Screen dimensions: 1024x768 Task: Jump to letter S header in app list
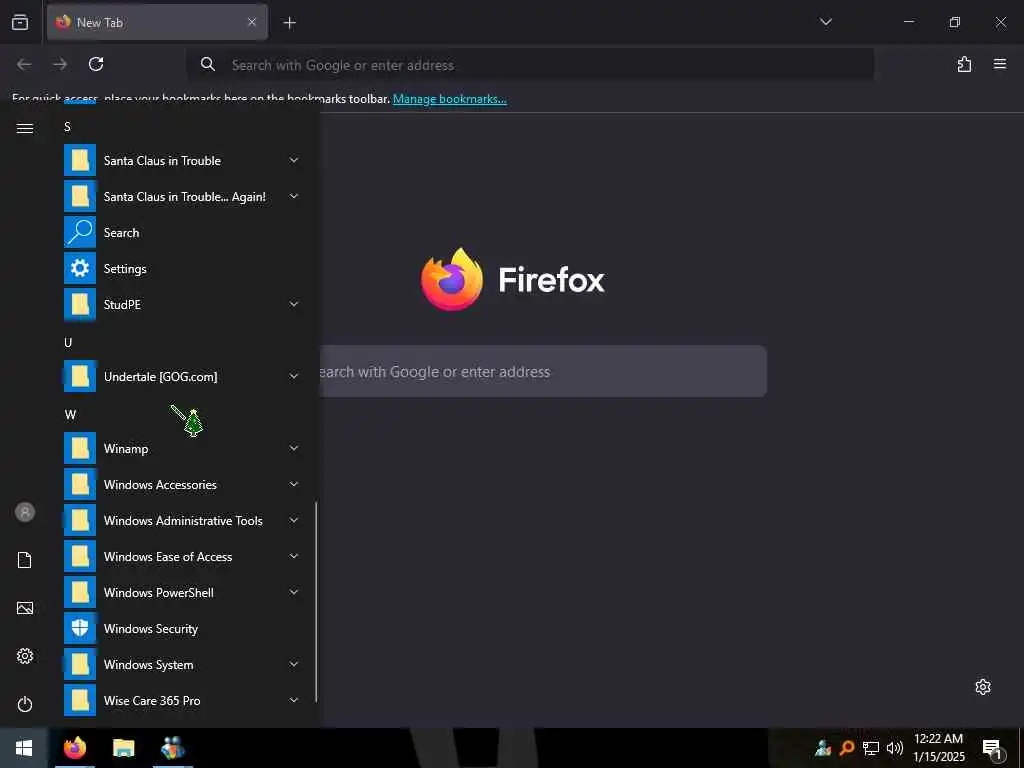[67, 127]
